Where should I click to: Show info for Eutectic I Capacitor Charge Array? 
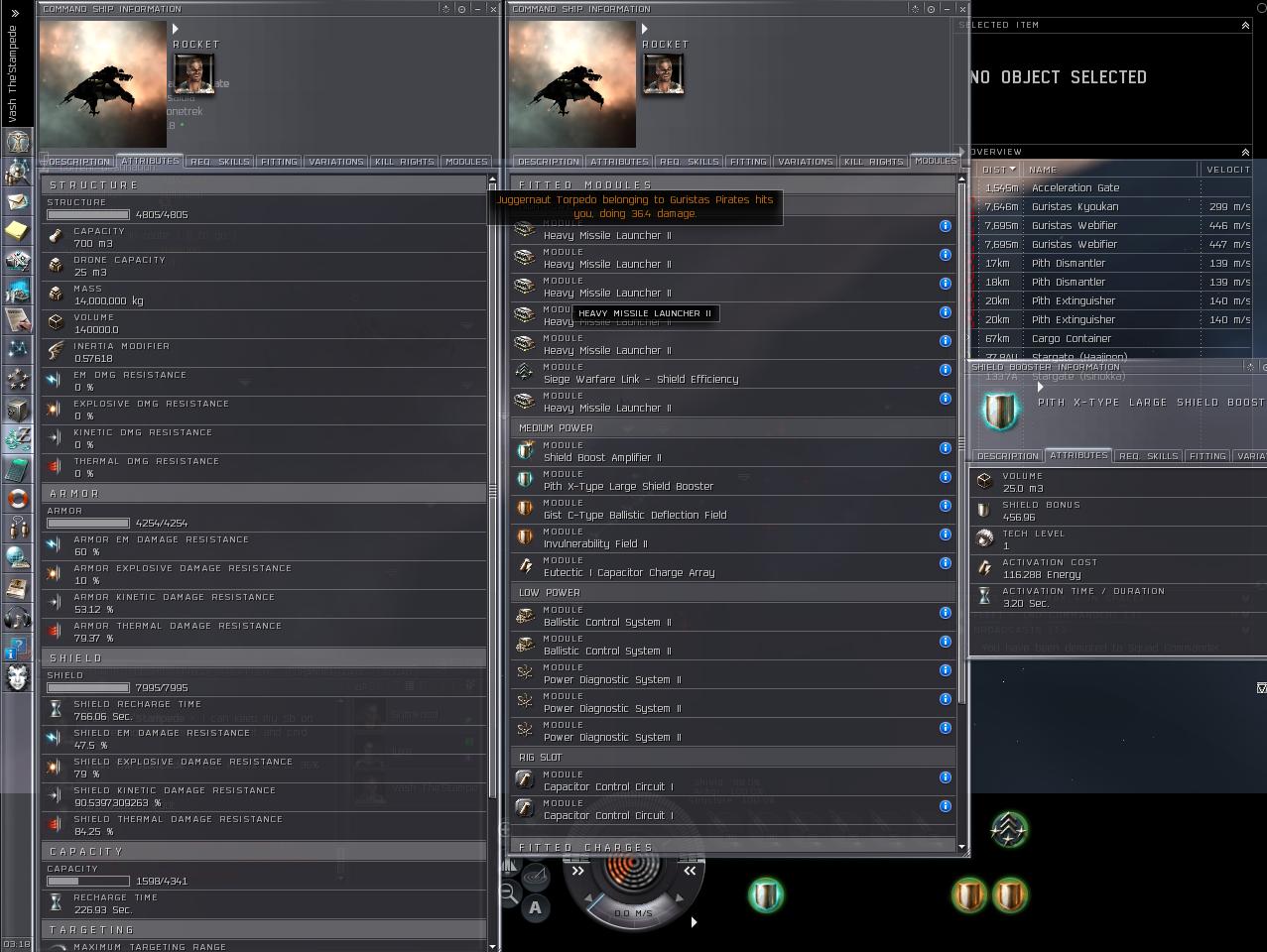946,563
